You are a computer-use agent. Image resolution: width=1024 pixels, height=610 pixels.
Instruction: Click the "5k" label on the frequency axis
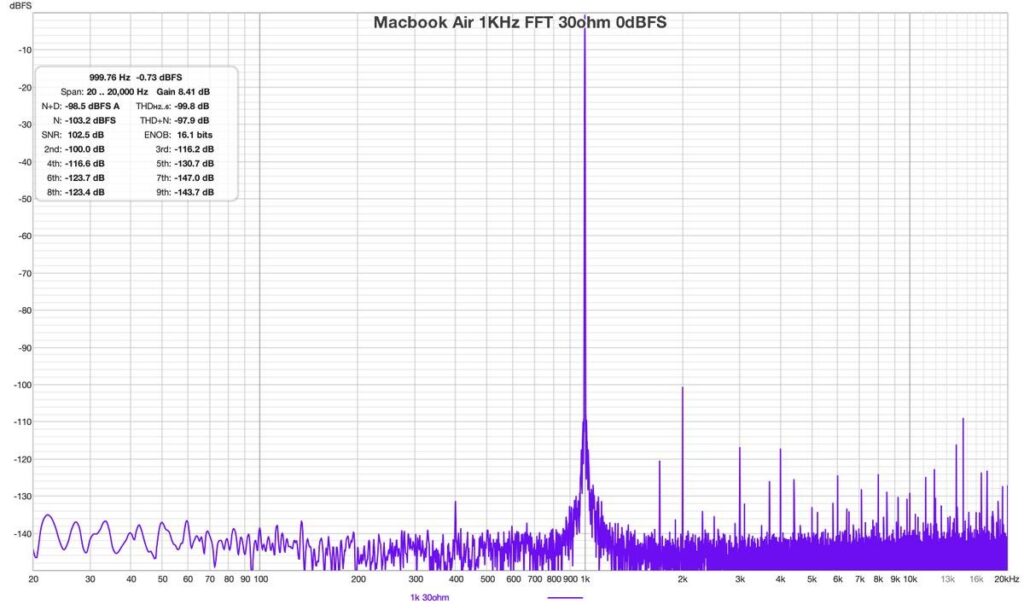point(812,579)
